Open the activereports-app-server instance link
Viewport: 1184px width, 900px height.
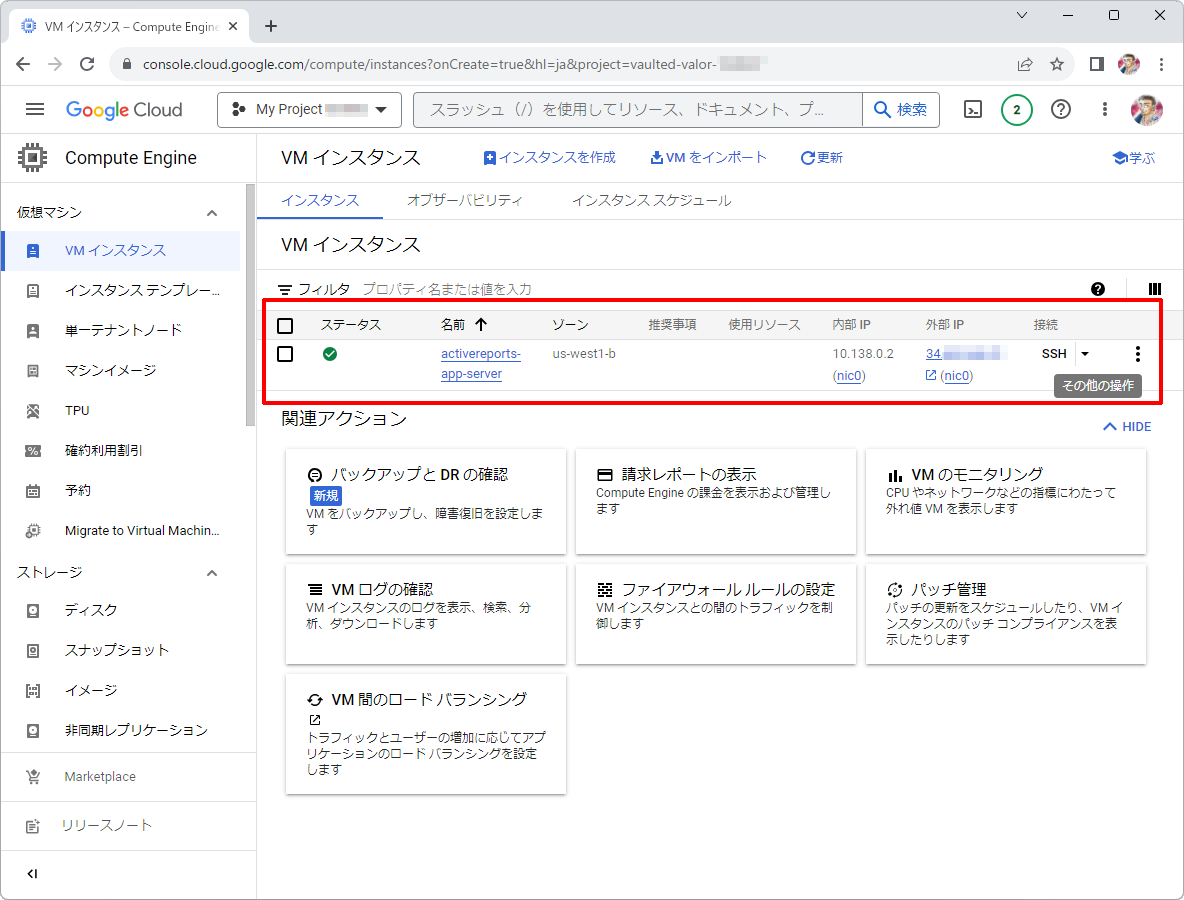click(481, 364)
